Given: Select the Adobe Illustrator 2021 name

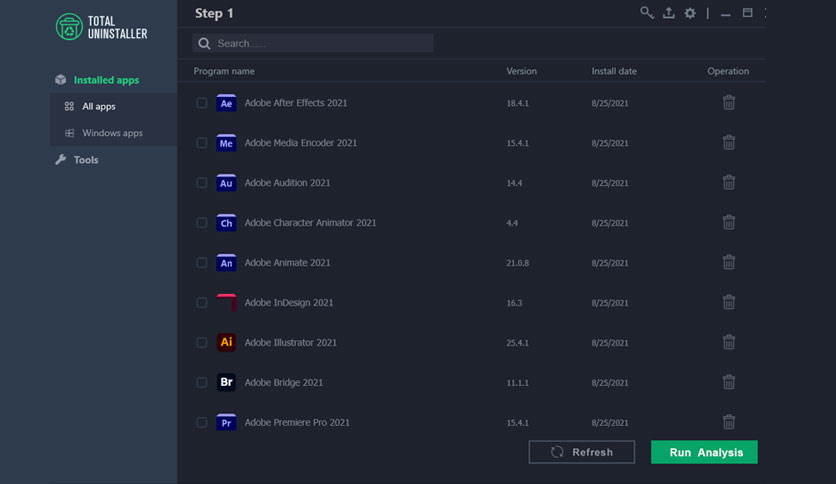Looking at the screenshot, I should (291, 343).
